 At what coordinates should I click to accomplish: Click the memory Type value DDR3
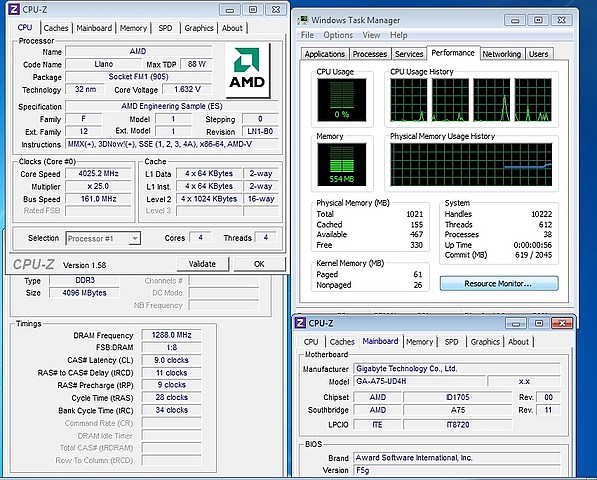[x=85, y=281]
